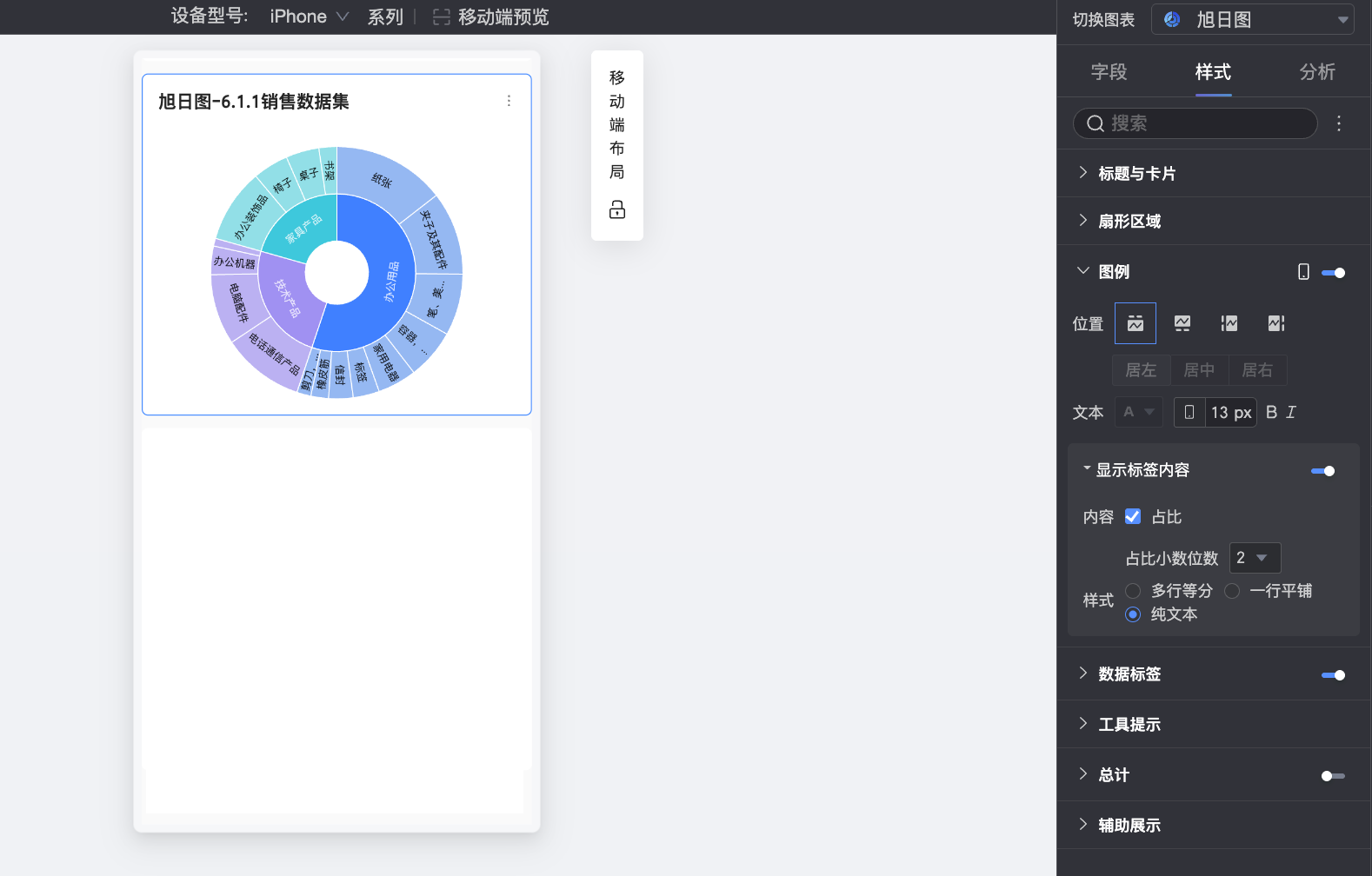This screenshot has height=876, width=1372.
Task: Switch to the 分析 tab
Action: [1317, 72]
